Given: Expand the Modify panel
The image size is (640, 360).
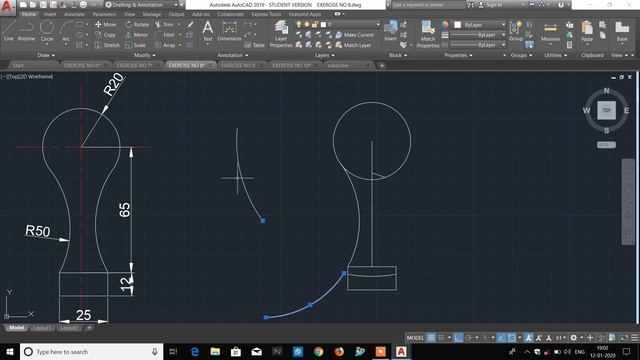Looking at the screenshot, I should coord(144,55).
